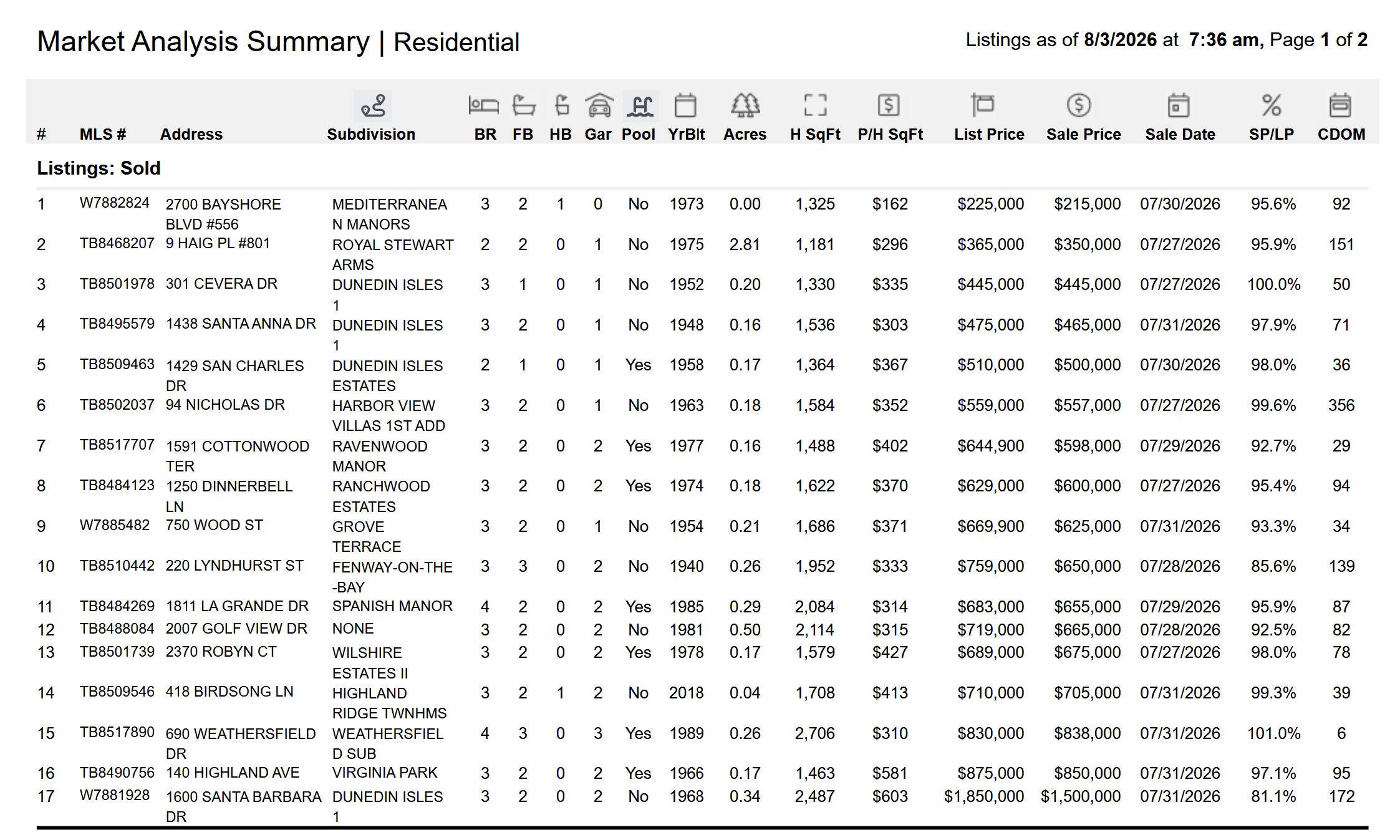Image resolution: width=1400 pixels, height=840 pixels.
Task: Click the half bath icon above HB
Action: coord(561,105)
